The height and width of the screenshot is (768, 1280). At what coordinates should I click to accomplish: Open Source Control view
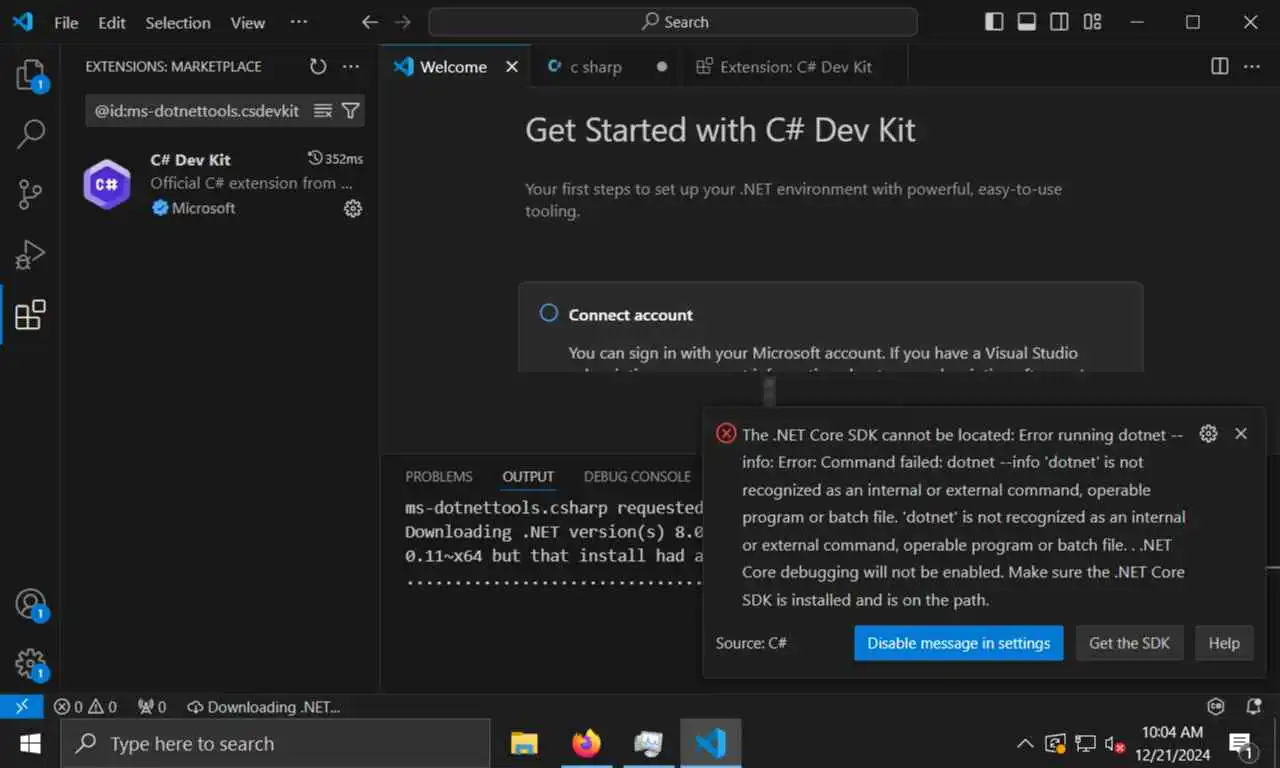[30, 194]
